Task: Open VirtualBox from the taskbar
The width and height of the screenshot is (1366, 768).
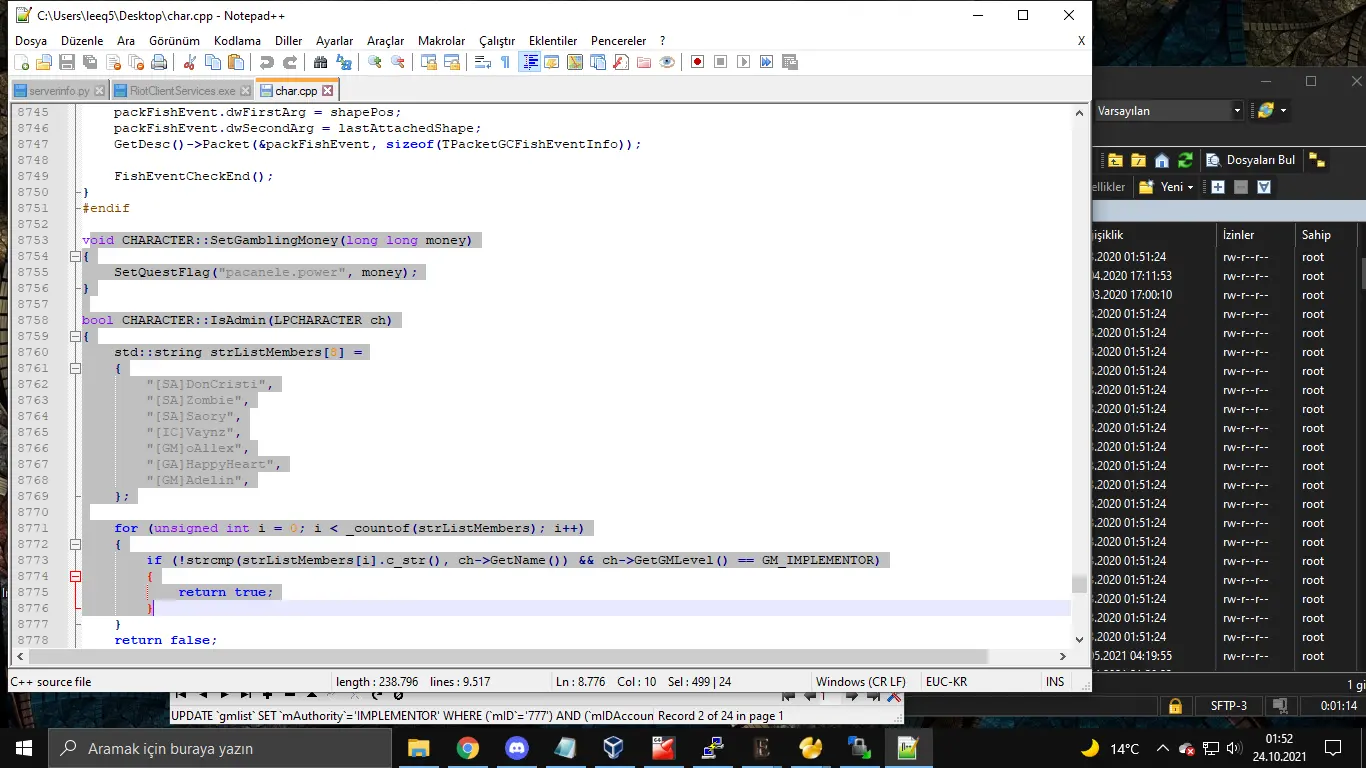Action: pos(614,748)
